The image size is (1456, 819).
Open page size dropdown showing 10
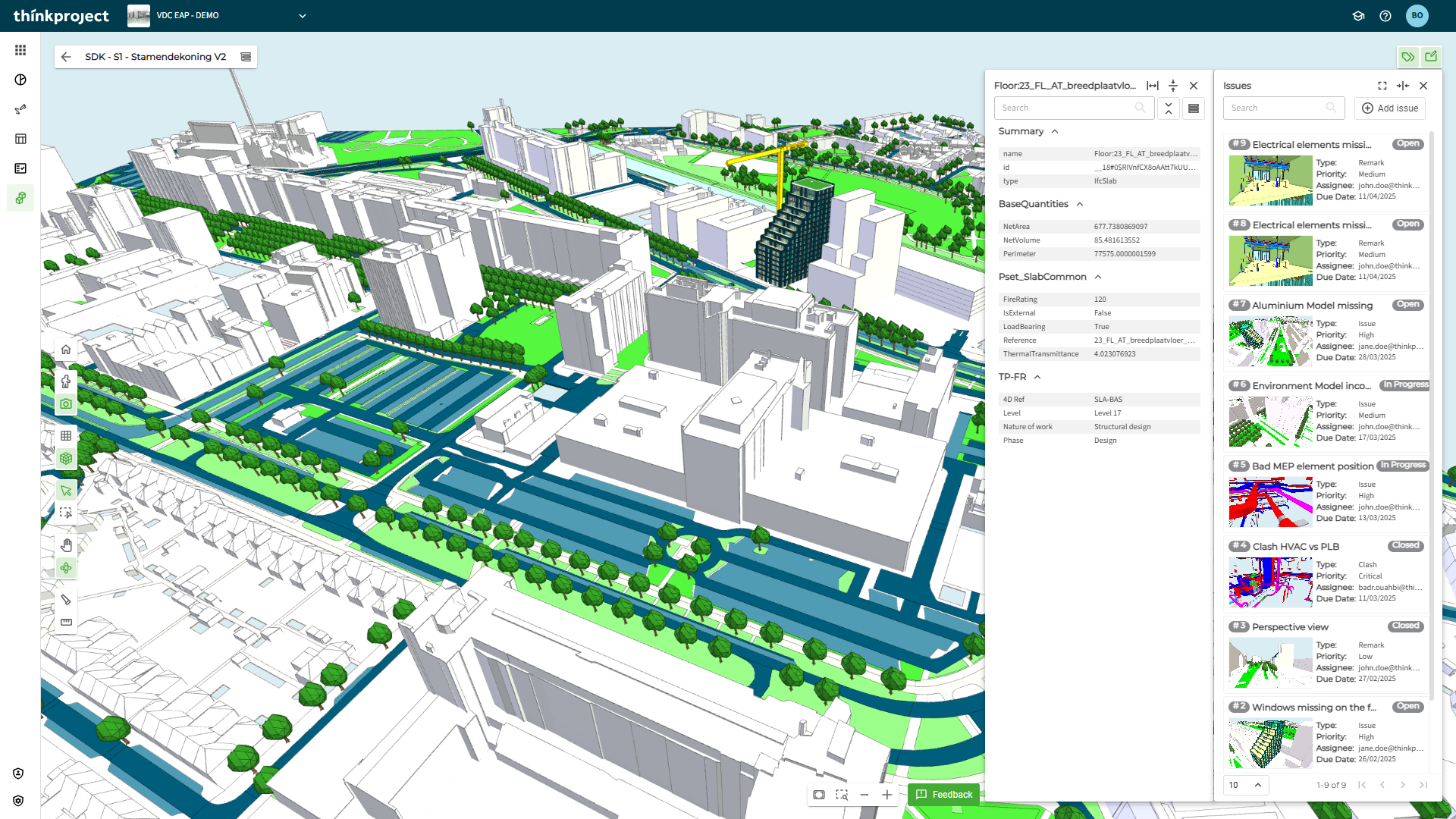pos(1245,785)
